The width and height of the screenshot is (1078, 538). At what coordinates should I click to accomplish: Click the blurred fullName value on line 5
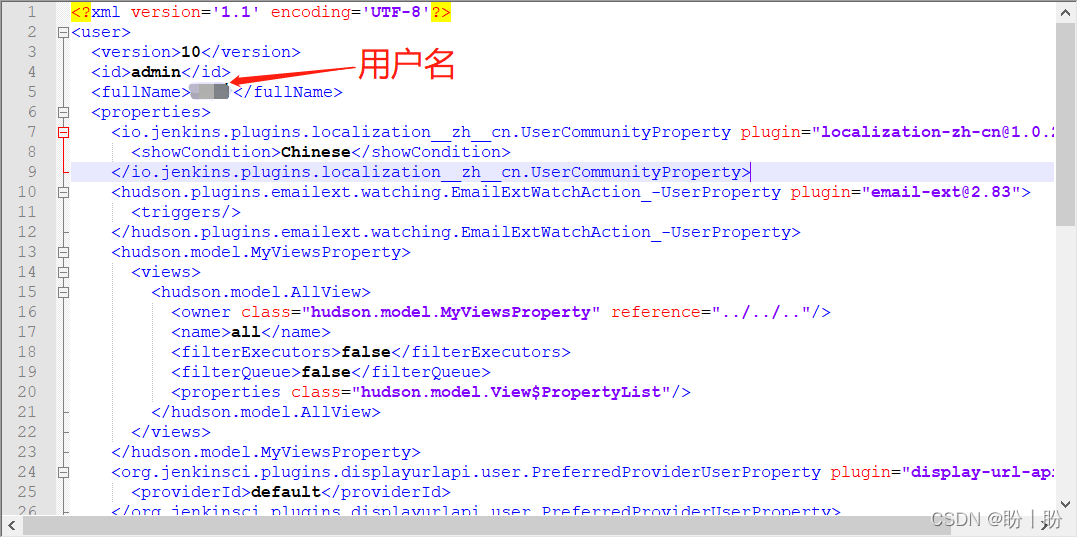point(210,92)
